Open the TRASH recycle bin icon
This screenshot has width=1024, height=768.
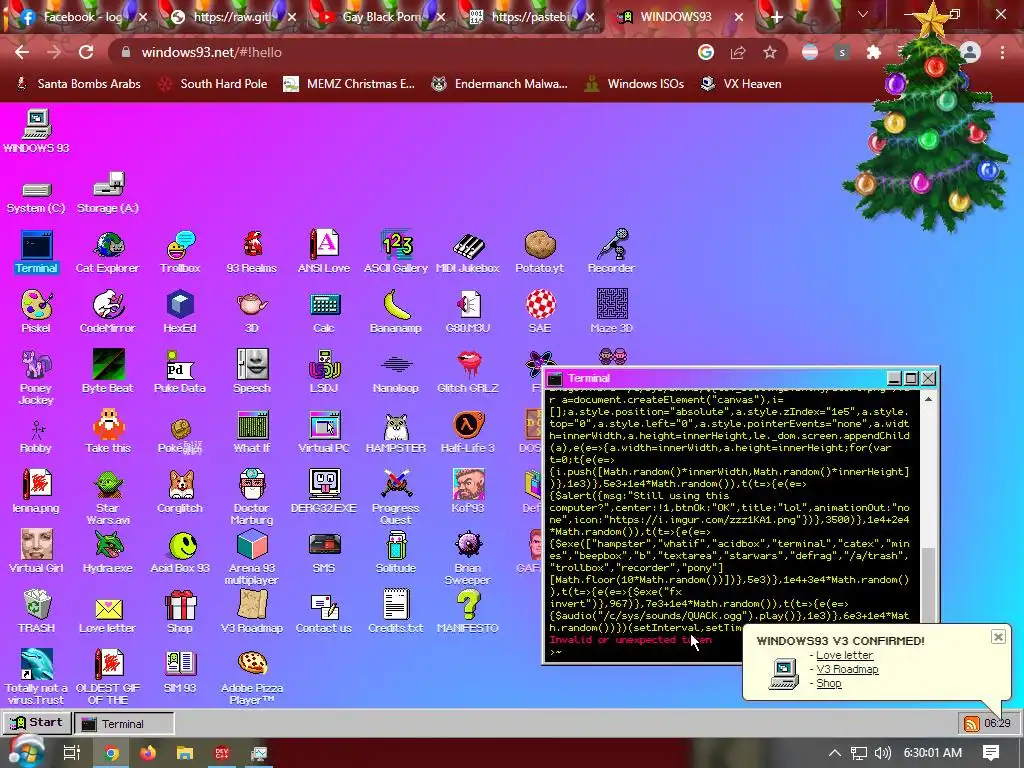pos(37,612)
